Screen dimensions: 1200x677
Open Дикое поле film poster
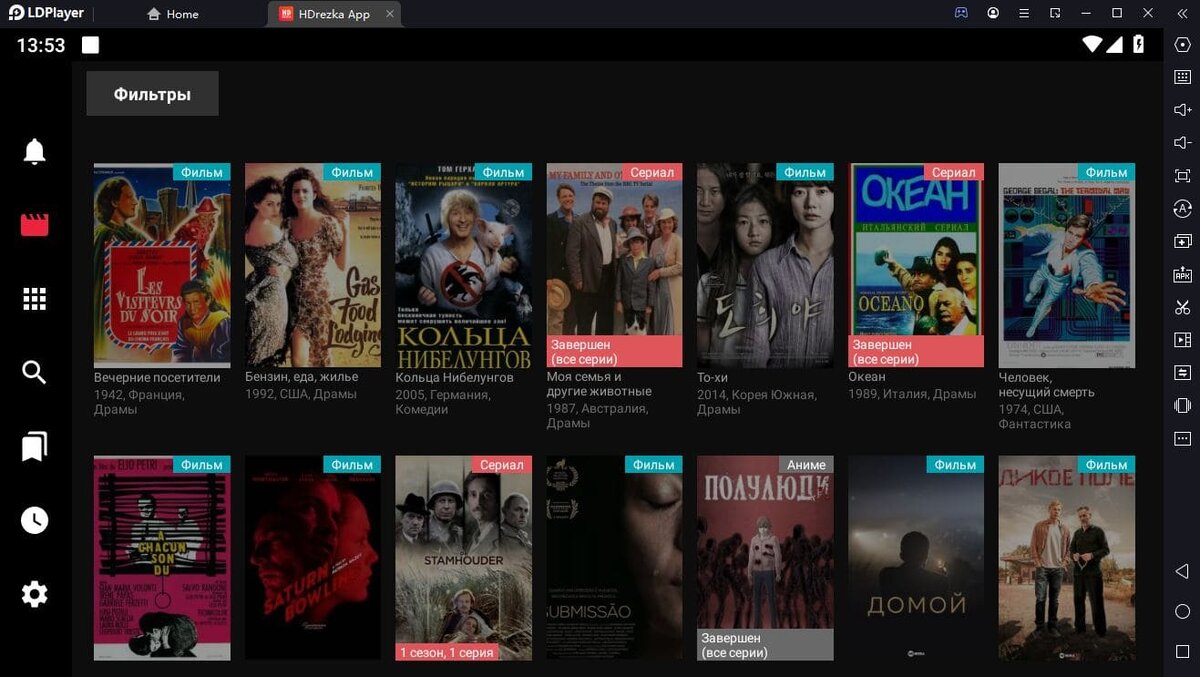1067,558
